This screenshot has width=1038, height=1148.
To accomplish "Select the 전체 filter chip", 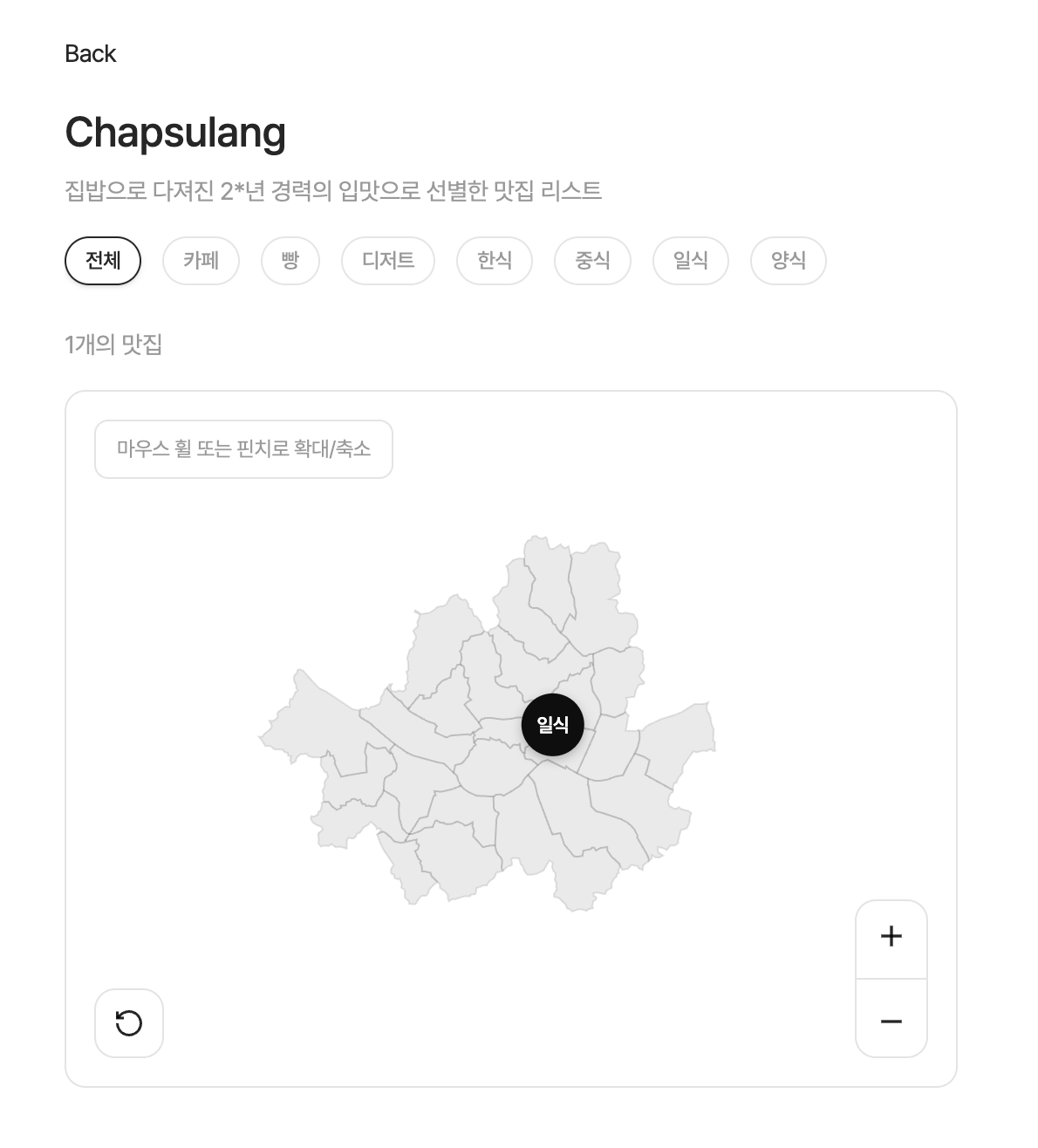I will pyautogui.click(x=103, y=261).
